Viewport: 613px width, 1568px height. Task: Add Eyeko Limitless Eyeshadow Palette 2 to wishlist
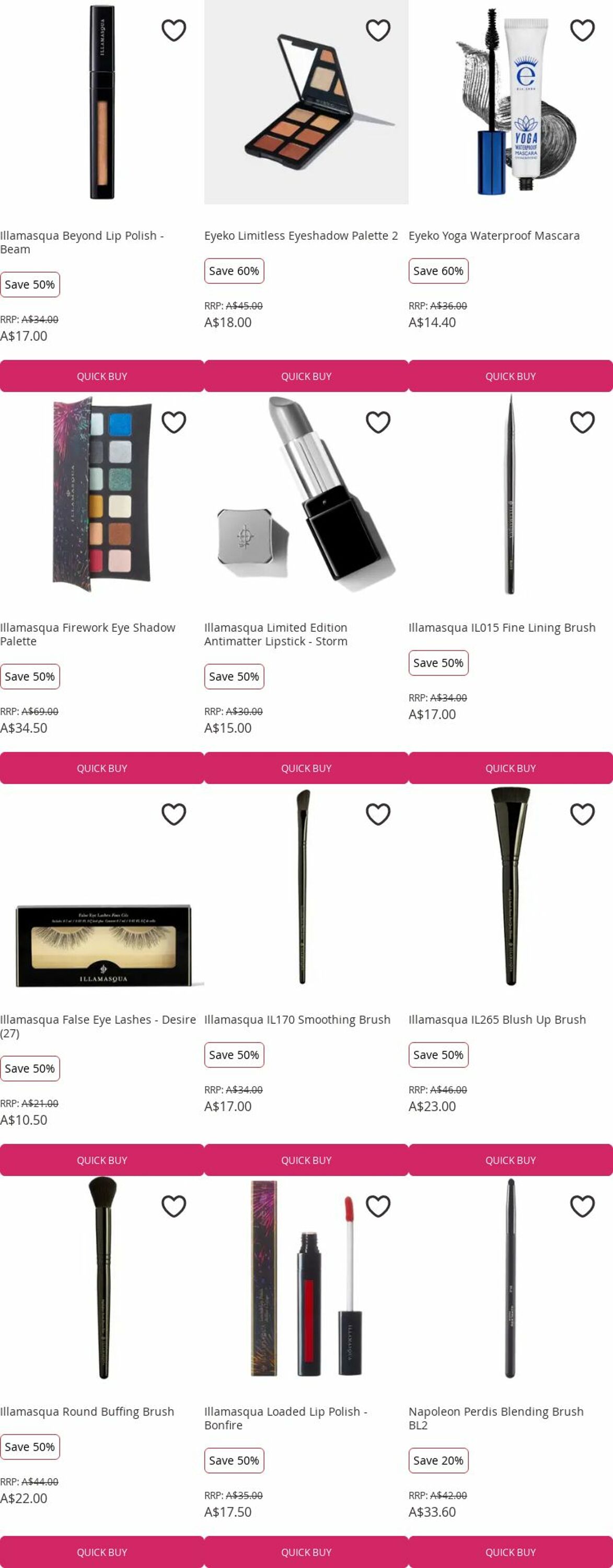378,30
